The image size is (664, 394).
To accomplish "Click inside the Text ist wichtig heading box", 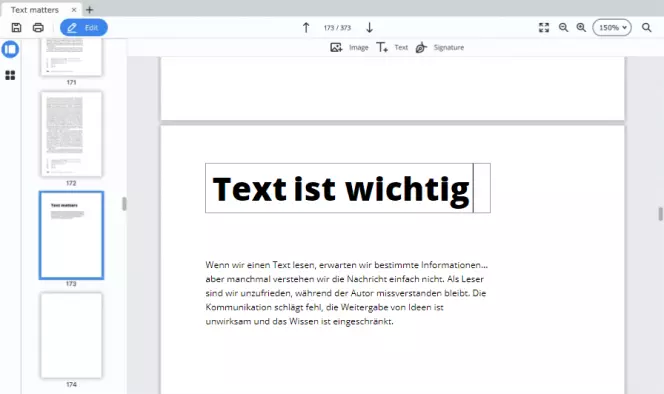I will click(348, 188).
